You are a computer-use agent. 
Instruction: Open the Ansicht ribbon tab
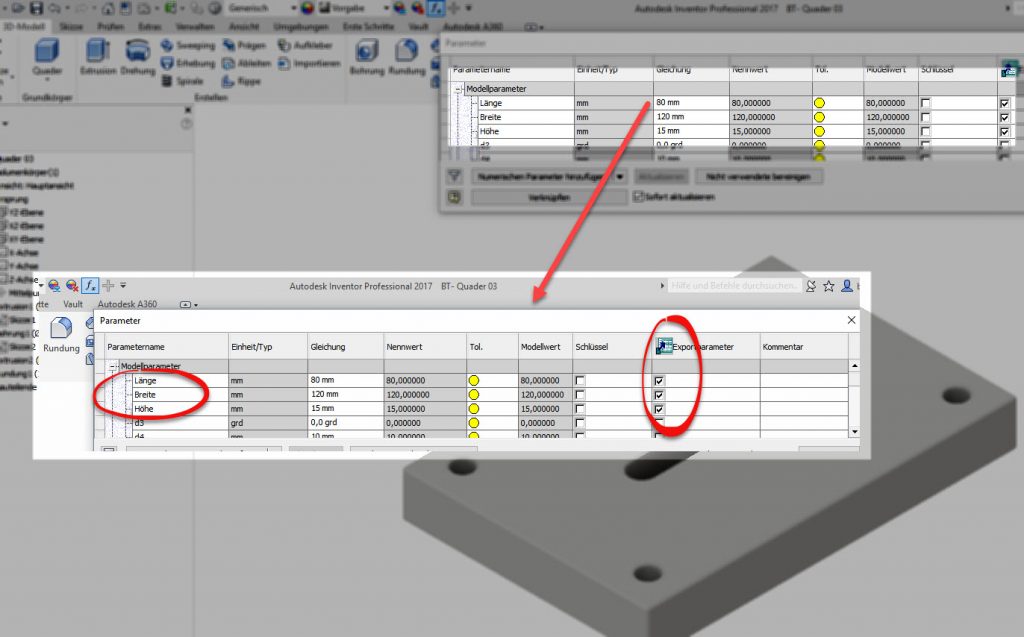click(x=244, y=26)
